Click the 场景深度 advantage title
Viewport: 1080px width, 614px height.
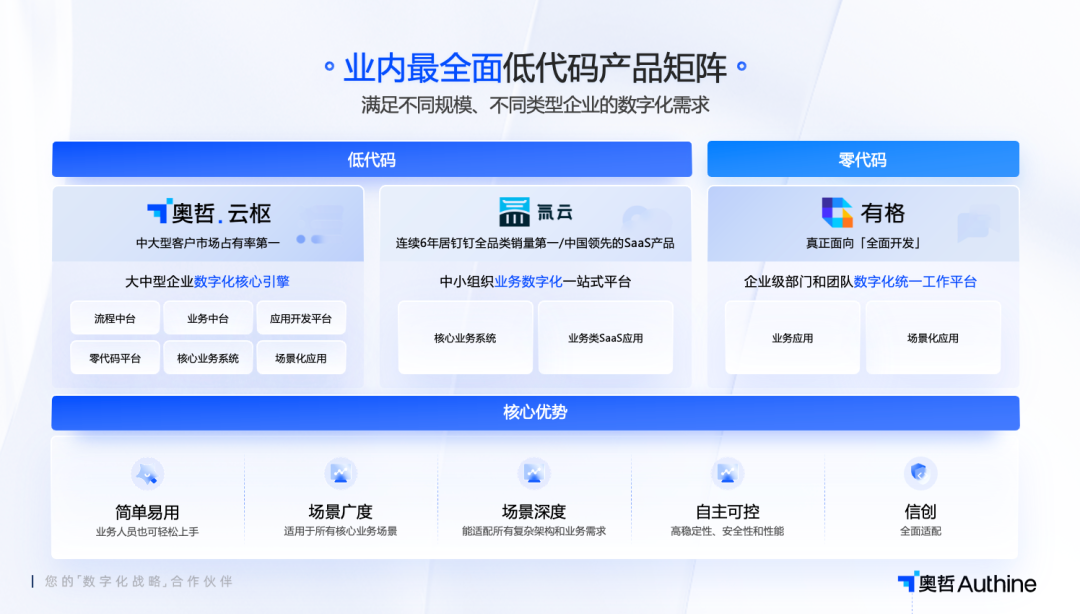coord(534,511)
